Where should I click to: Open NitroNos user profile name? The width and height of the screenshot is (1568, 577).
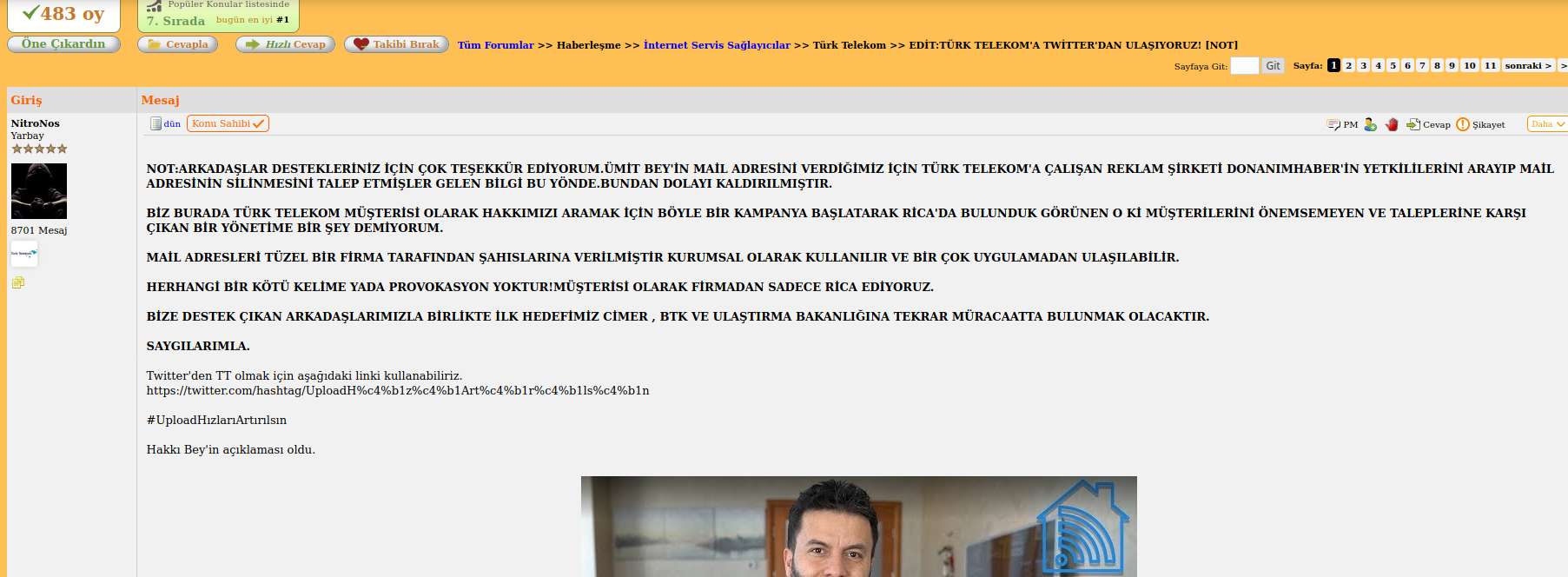pyautogui.click(x=36, y=123)
